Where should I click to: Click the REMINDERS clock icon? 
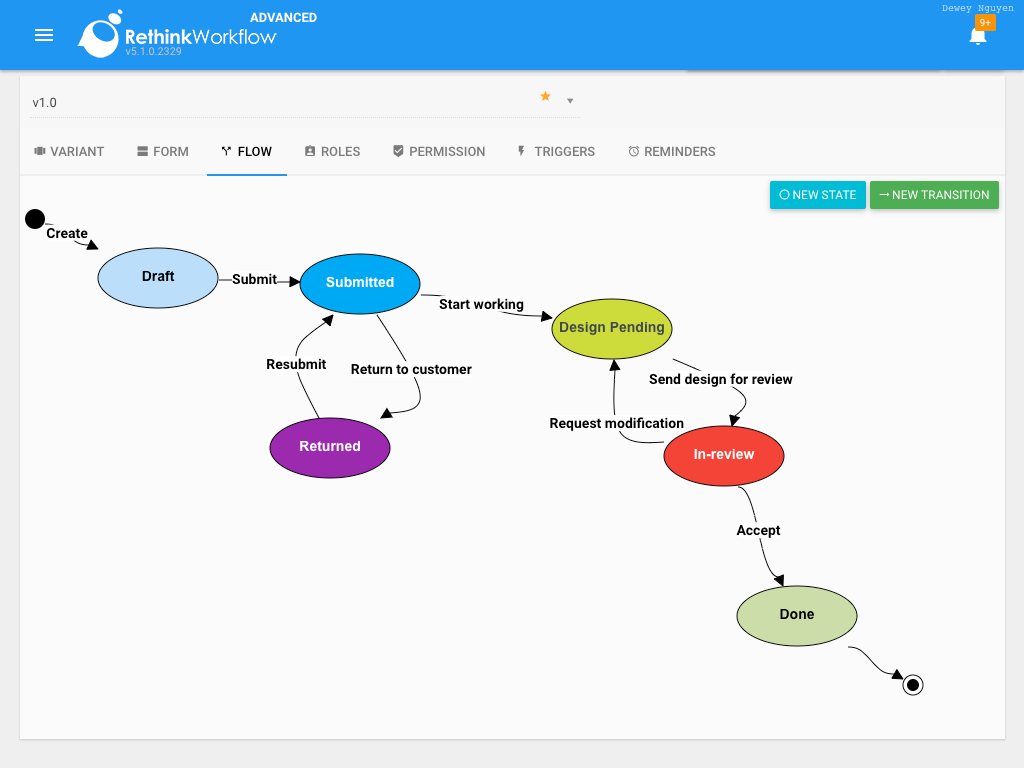tap(634, 151)
